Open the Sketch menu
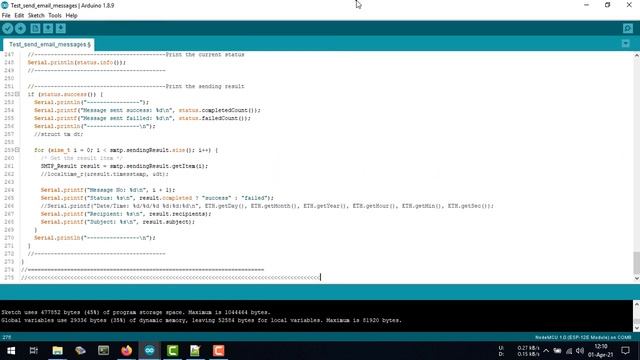The width and height of the screenshot is (640, 360). (36, 16)
